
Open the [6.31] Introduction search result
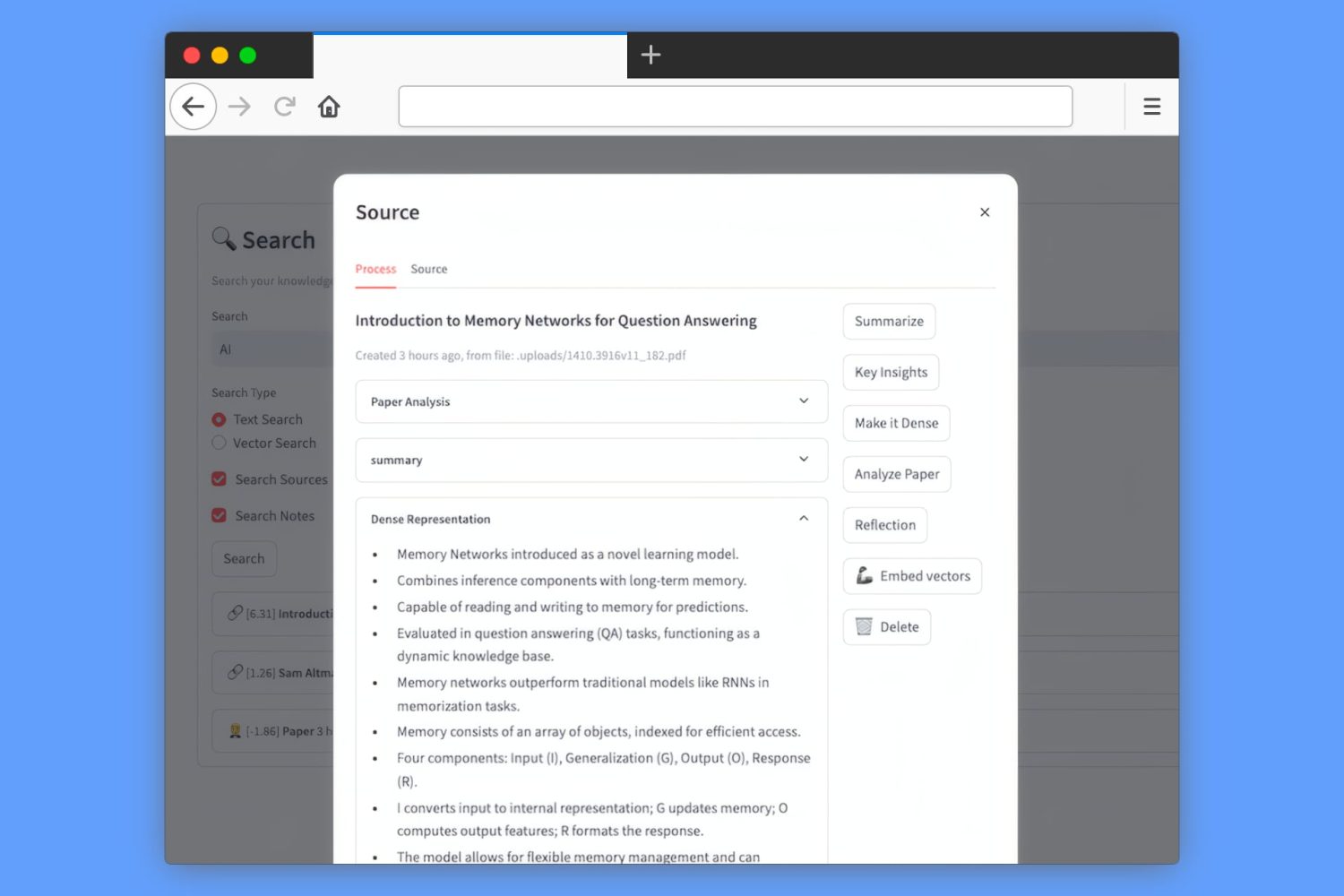[x=272, y=614]
